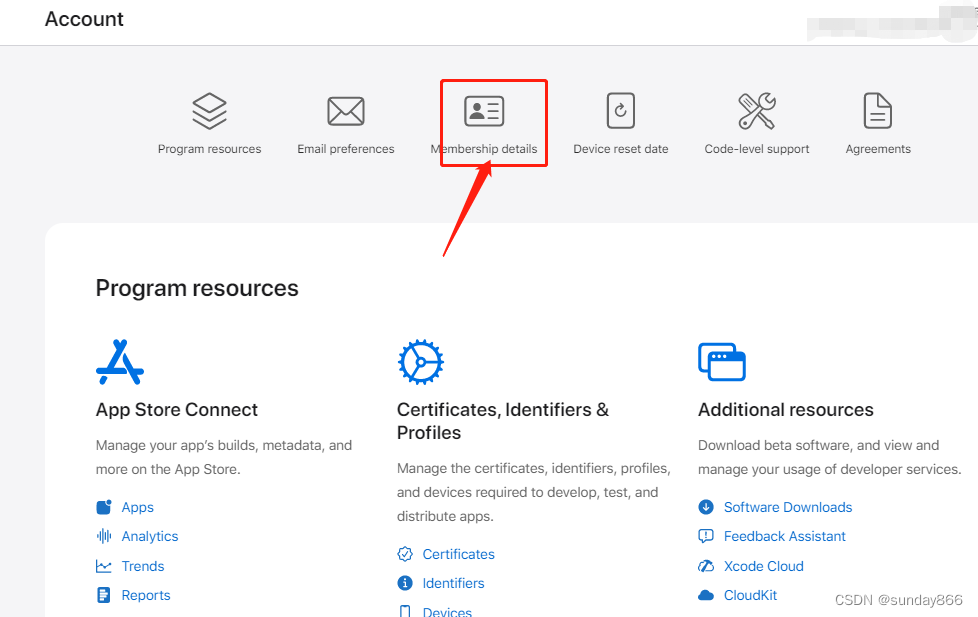
Task: Click the Identifiers info icon
Action: [x=405, y=583]
